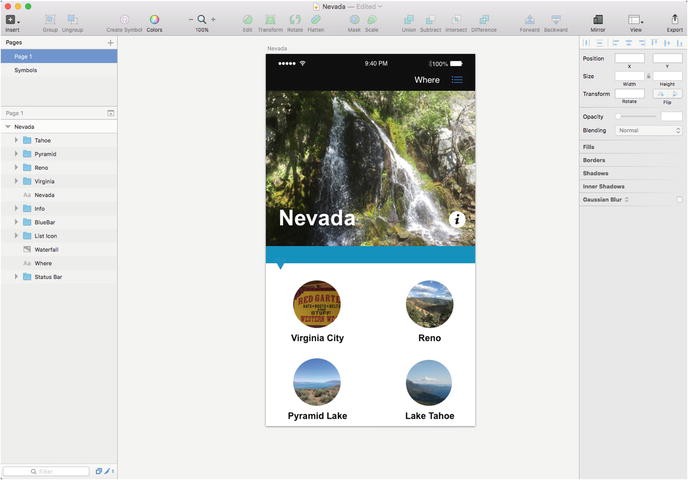Image resolution: width=688 pixels, height=480 pixels.
Task: Expand the Status Bar layer group
Action: [x=16, y=276]
